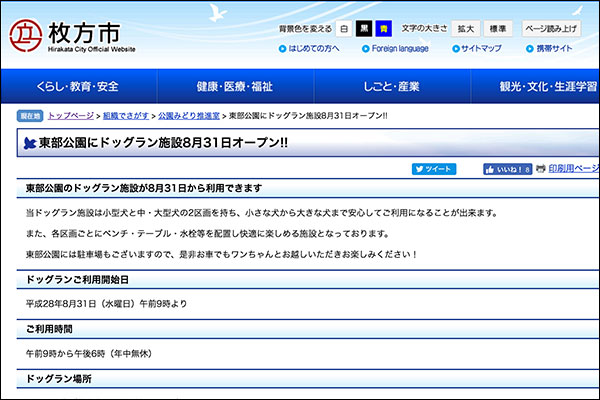Viewport: 600px width, 400px height.
Task: Select the しごと・産業 navigation tab
Action: (391, 87)
